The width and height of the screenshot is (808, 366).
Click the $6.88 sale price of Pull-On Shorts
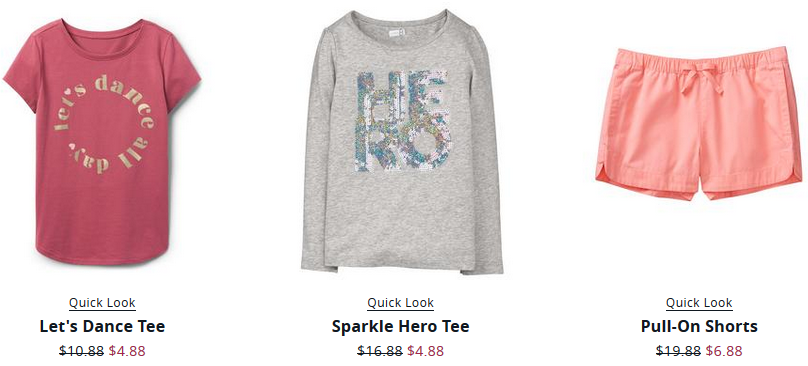tap(724, 351)
